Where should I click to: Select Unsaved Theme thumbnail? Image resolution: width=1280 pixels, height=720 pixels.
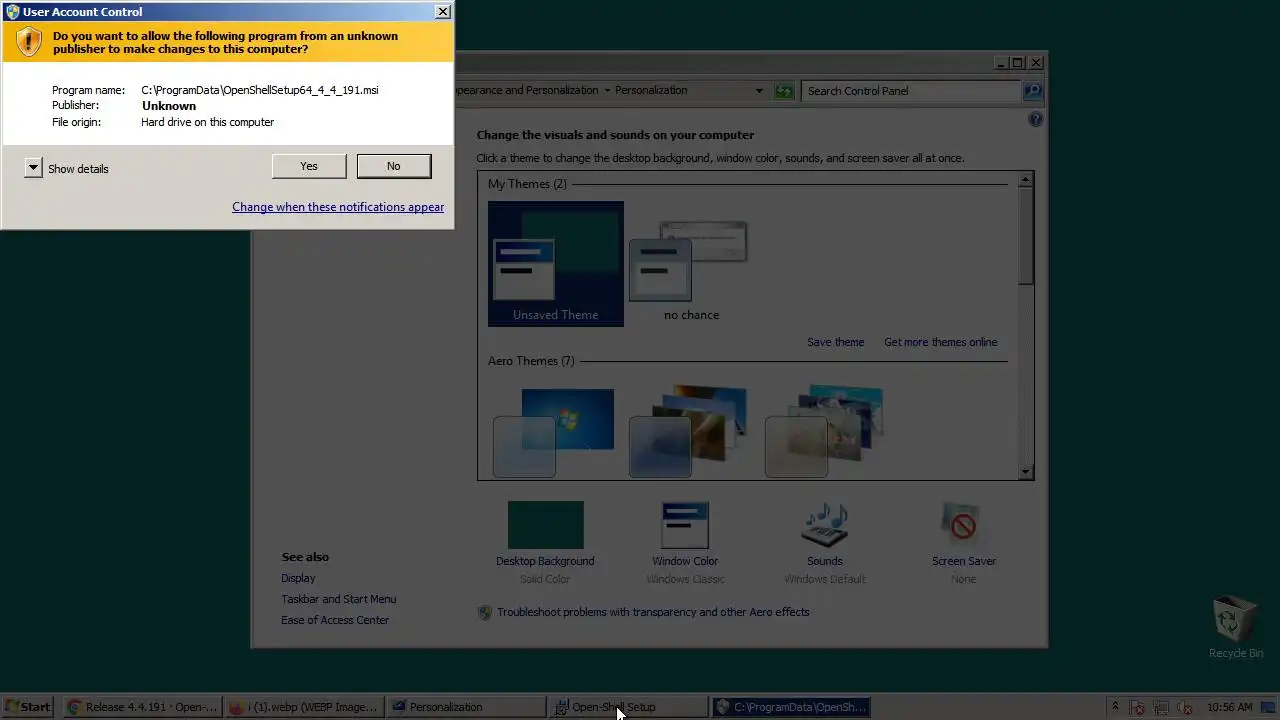[x=556, y=264]
